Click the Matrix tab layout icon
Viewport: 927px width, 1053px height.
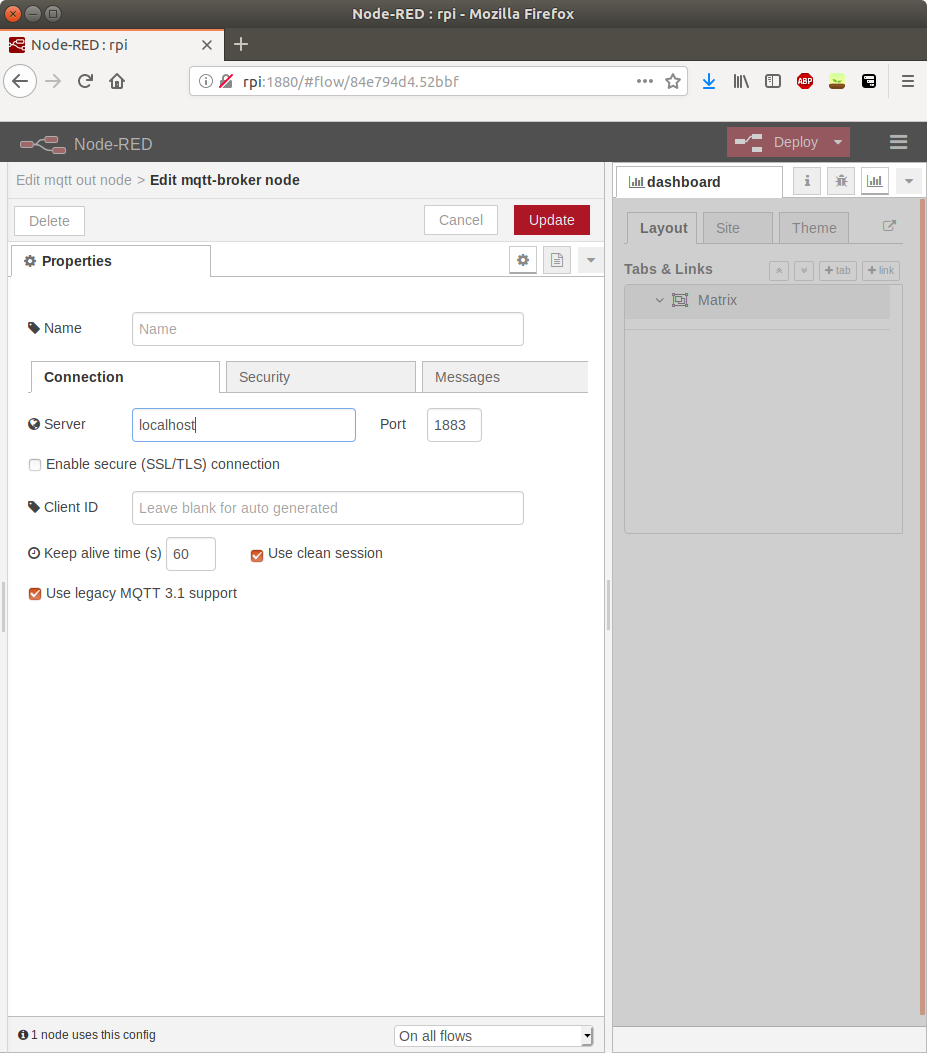click(680, 300)
